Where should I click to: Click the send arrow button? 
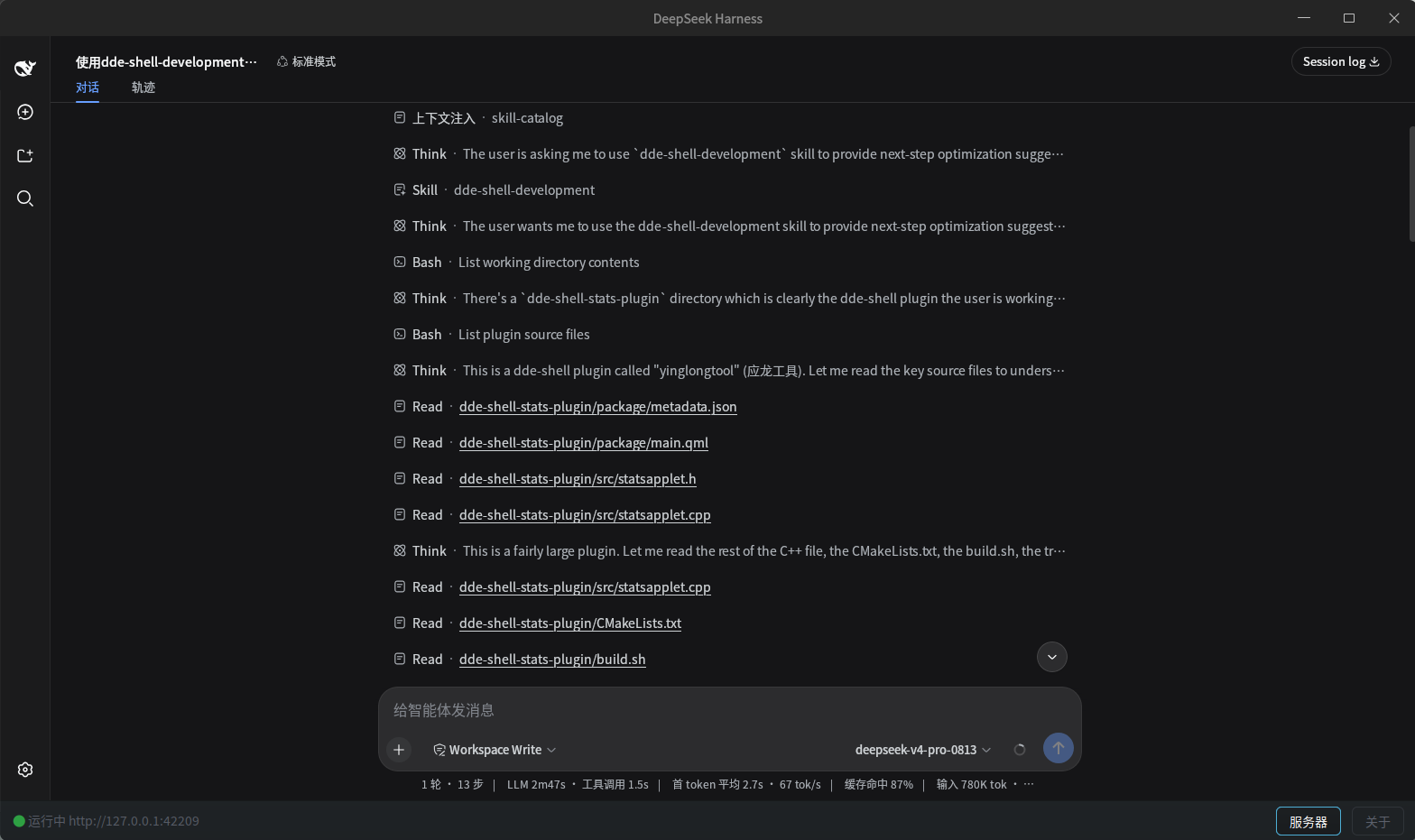pyautogui.click(x=1059, y=748)
